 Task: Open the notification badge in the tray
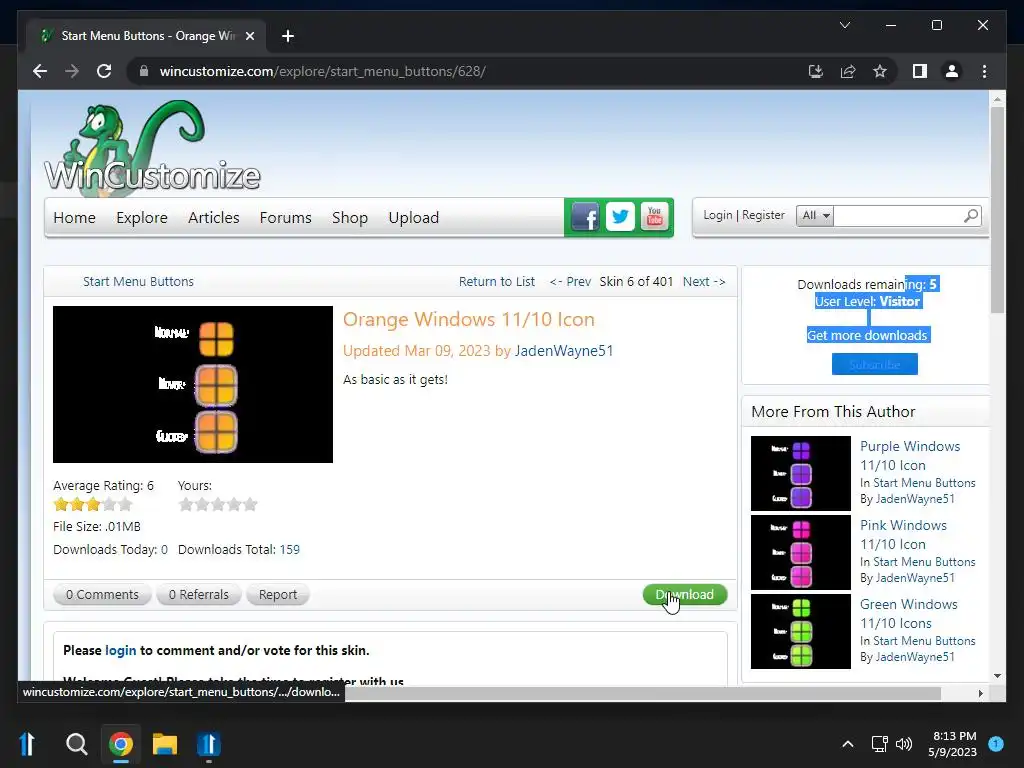[x=996, y=743]
